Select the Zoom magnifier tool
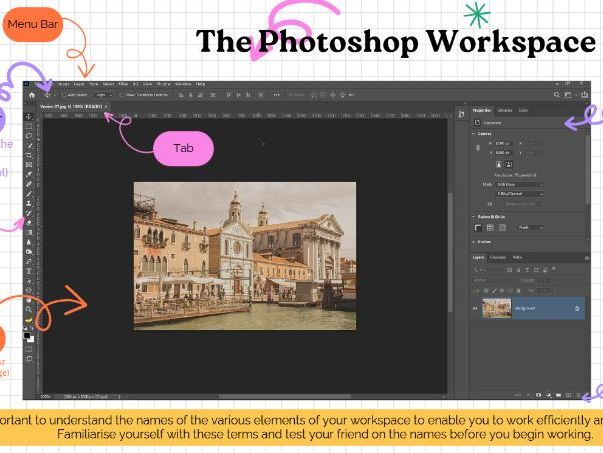 point(29,310)
